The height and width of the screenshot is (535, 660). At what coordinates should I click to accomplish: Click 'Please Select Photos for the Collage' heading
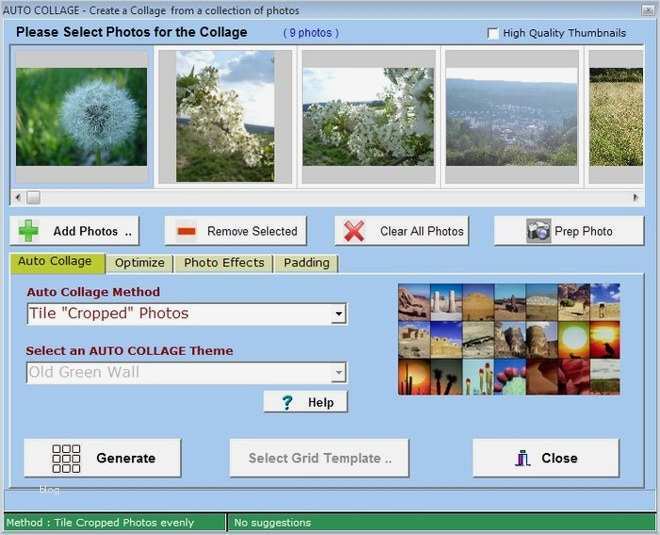tap(132, 32)
